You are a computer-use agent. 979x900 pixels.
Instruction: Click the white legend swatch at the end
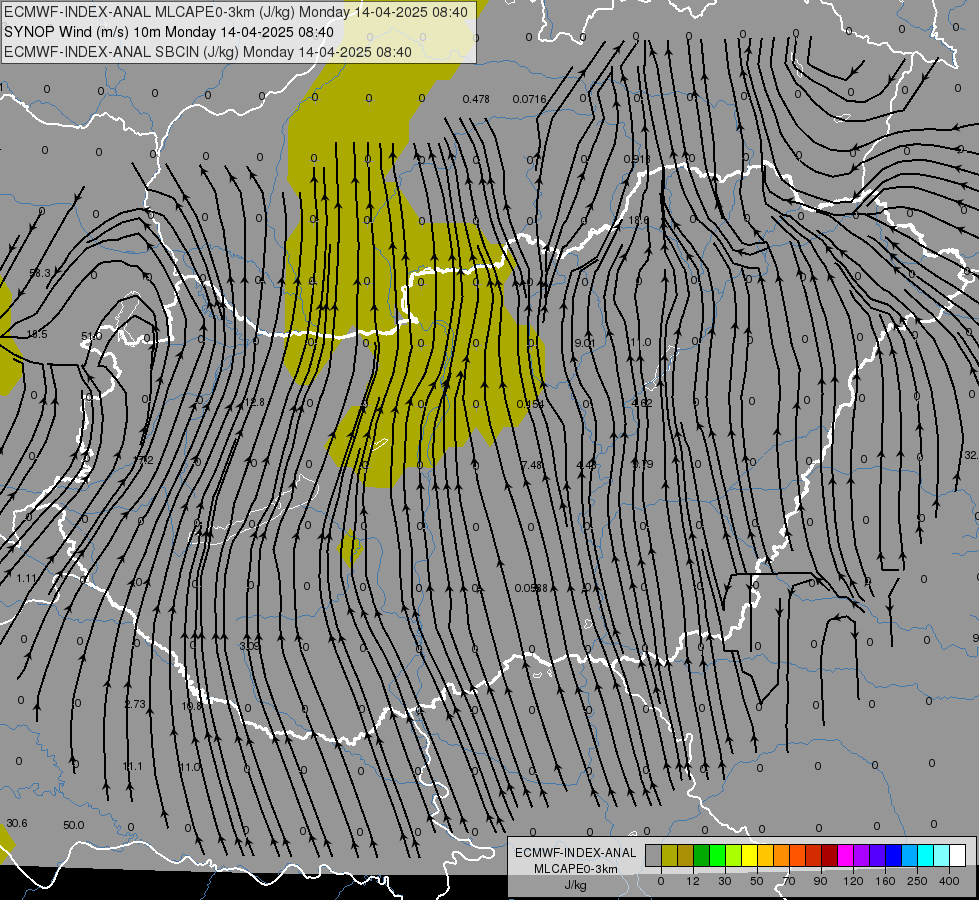pyautogui.click(x=958, y=855)
